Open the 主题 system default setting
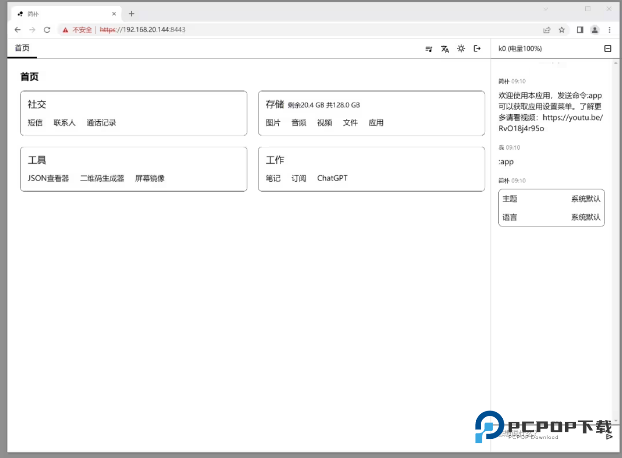622x458 pixels. (x=585, y=199)
